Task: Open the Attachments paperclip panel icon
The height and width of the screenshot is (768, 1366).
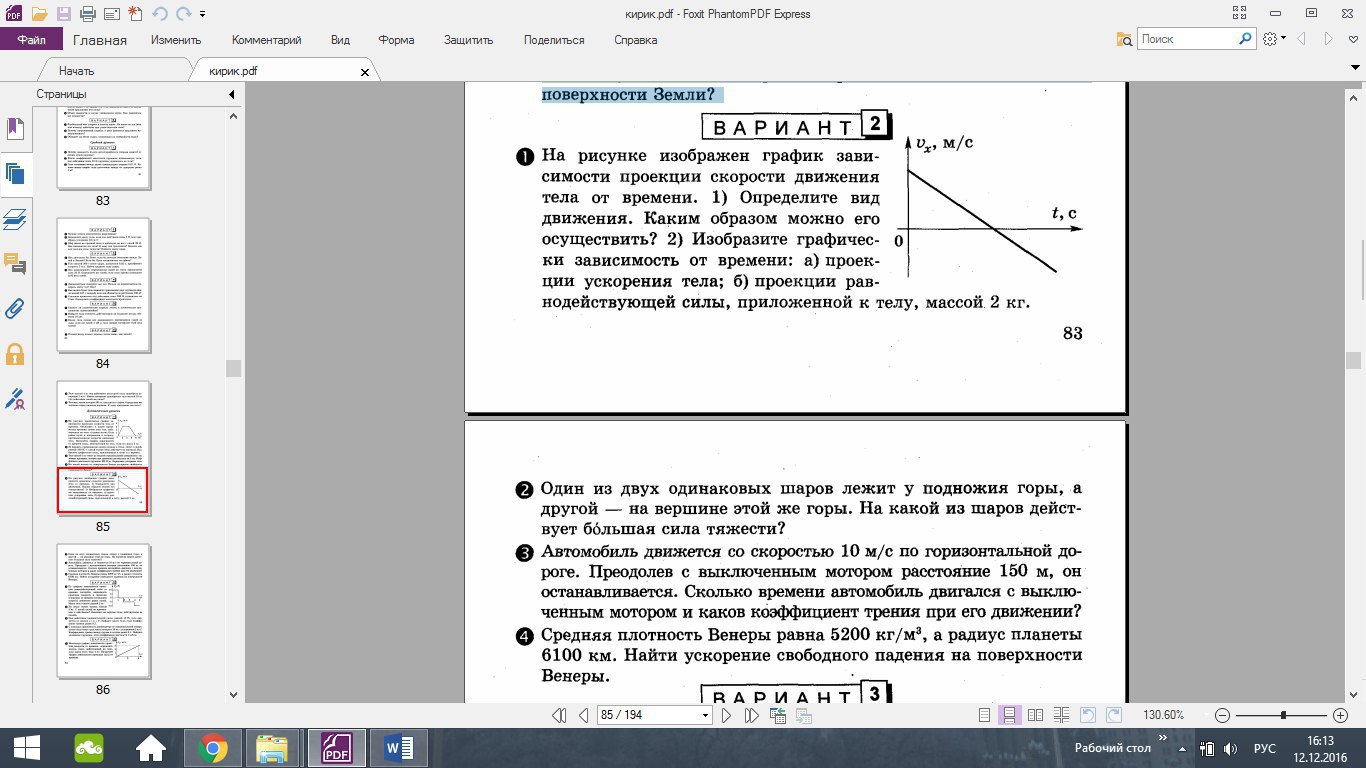Action: [15, 308]
